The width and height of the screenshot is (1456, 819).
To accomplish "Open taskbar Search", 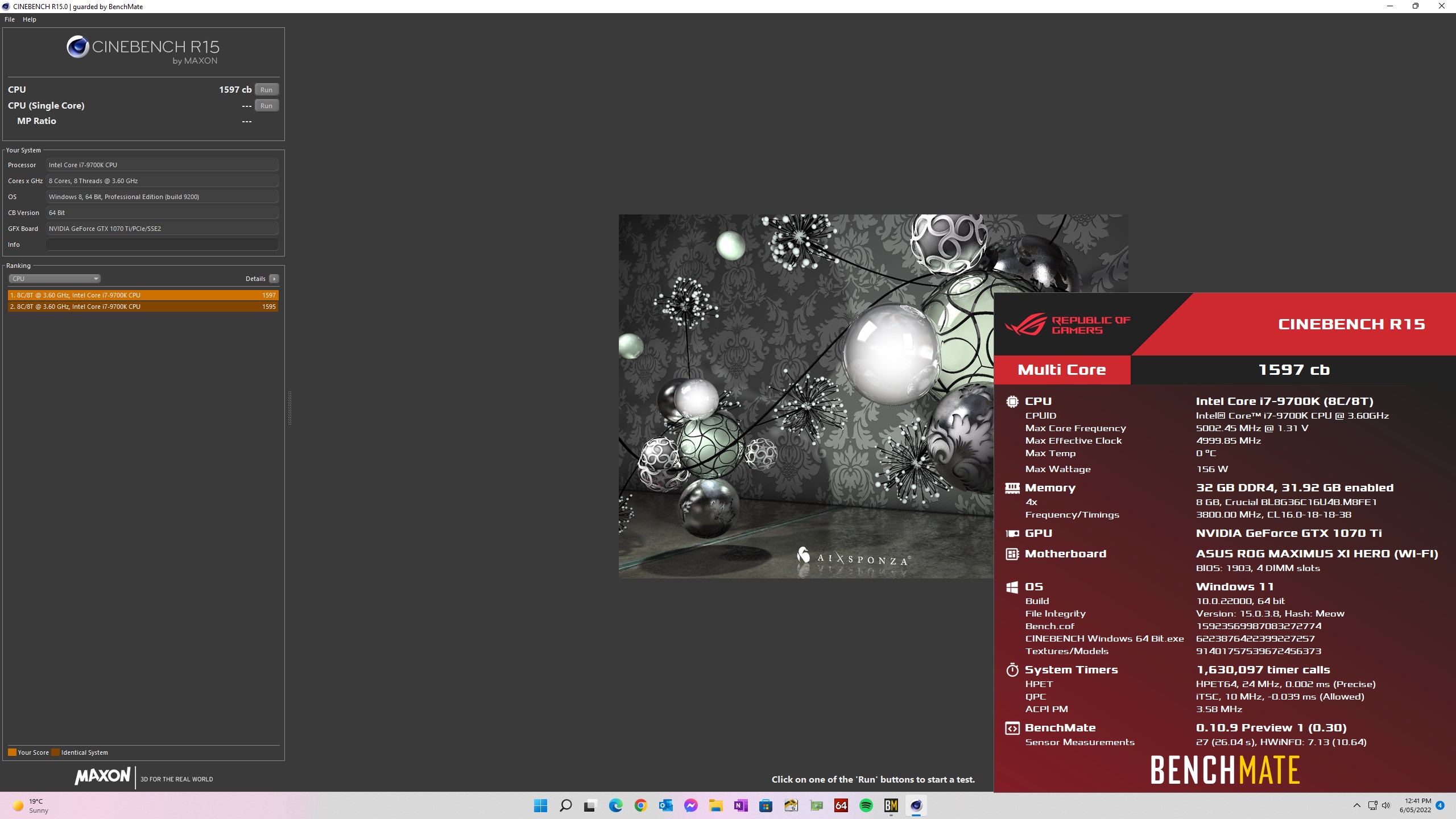I will (565, 805).
